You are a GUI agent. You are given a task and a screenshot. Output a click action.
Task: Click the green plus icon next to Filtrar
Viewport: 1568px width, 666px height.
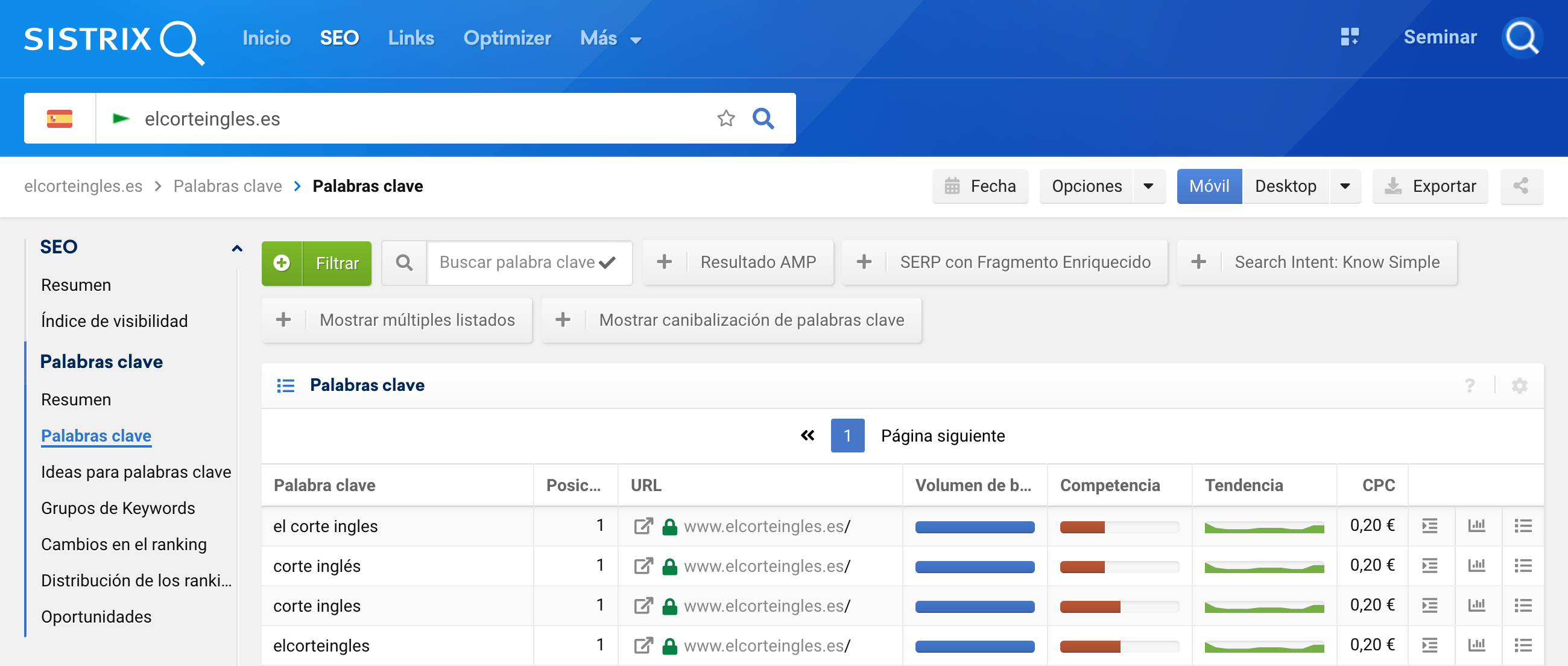point(282,263)
